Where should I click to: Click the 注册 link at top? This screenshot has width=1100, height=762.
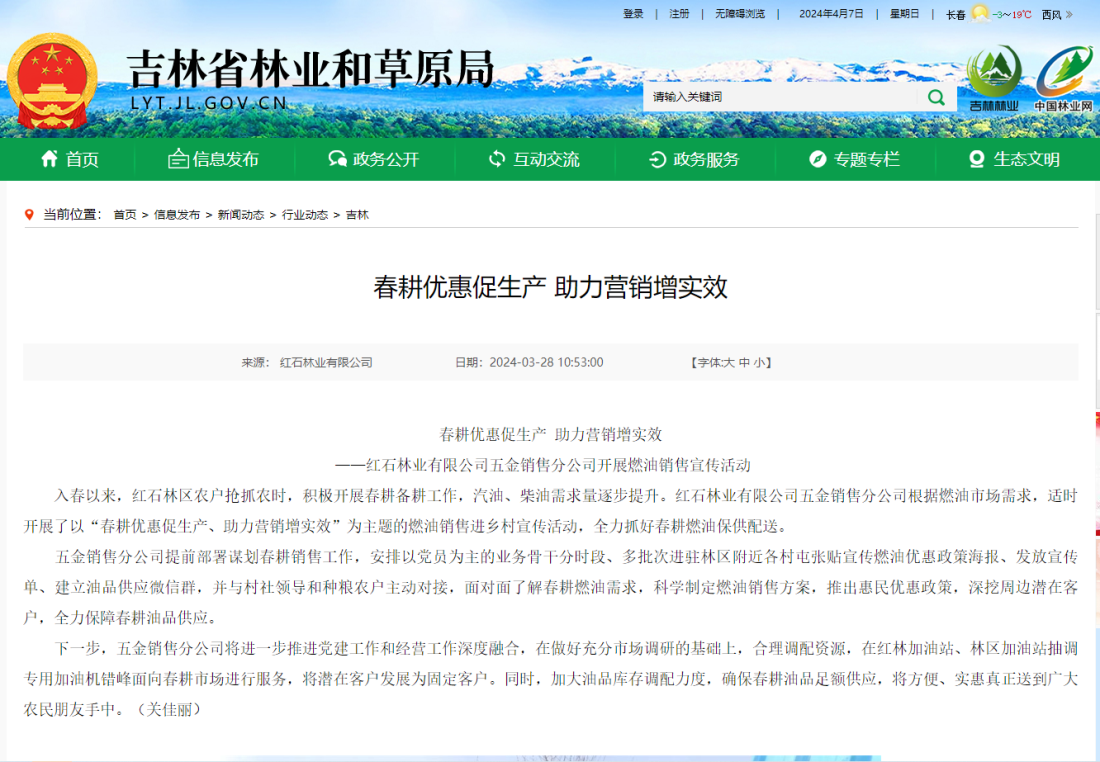(679, 14)
